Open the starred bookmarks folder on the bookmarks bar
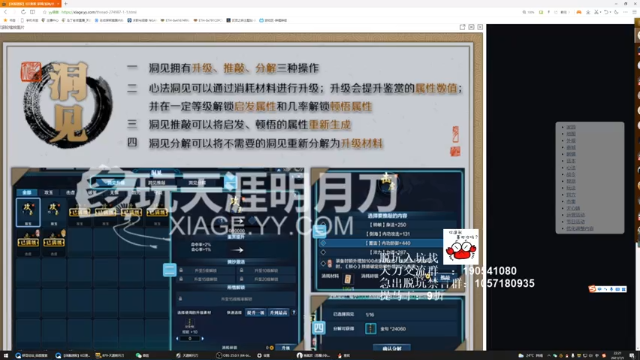 9,20
